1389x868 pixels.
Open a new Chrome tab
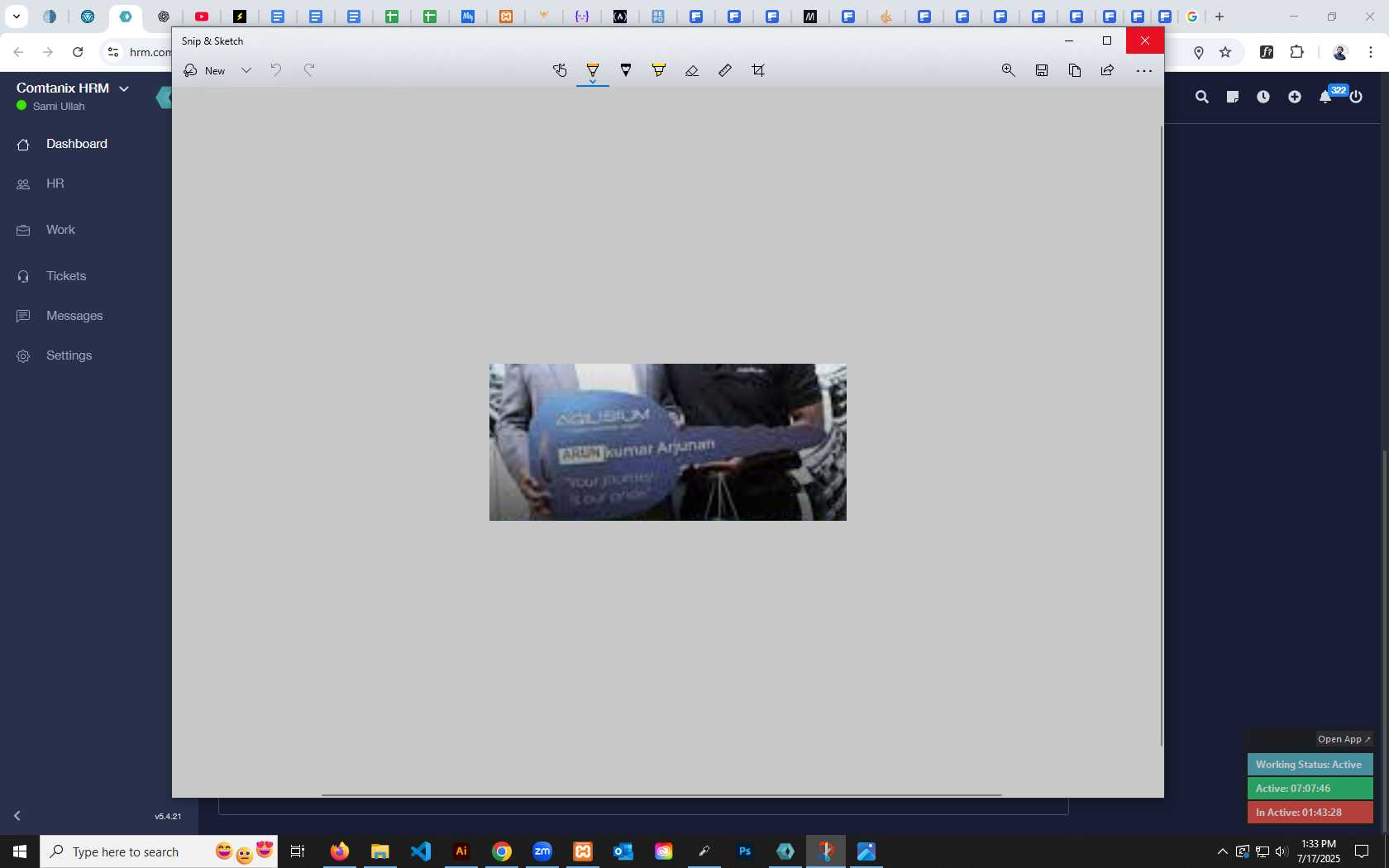[1220, 17]
